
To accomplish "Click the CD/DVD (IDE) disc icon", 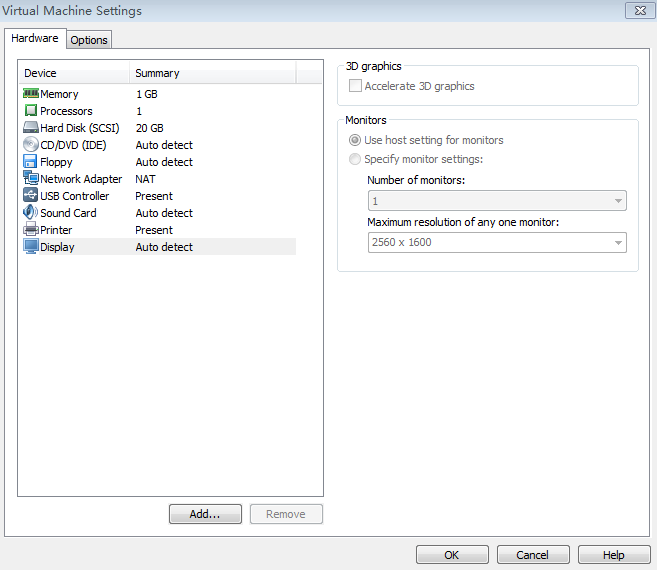I will (31, 144).
